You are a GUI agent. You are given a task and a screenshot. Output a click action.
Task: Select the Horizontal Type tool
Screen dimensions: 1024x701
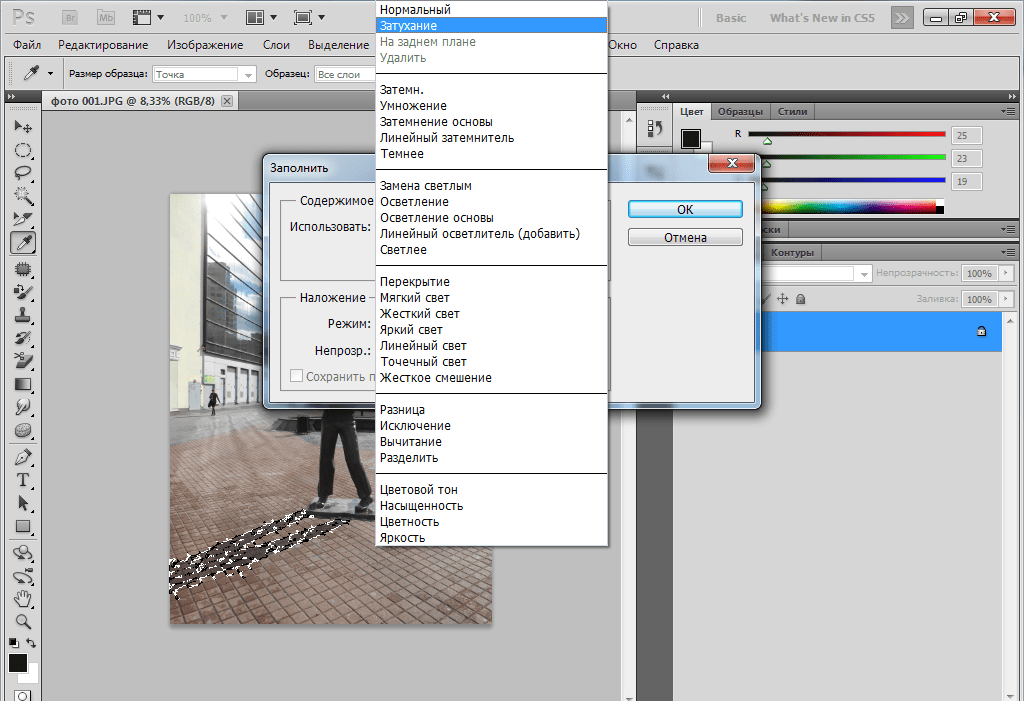click(x=22, y=480)
